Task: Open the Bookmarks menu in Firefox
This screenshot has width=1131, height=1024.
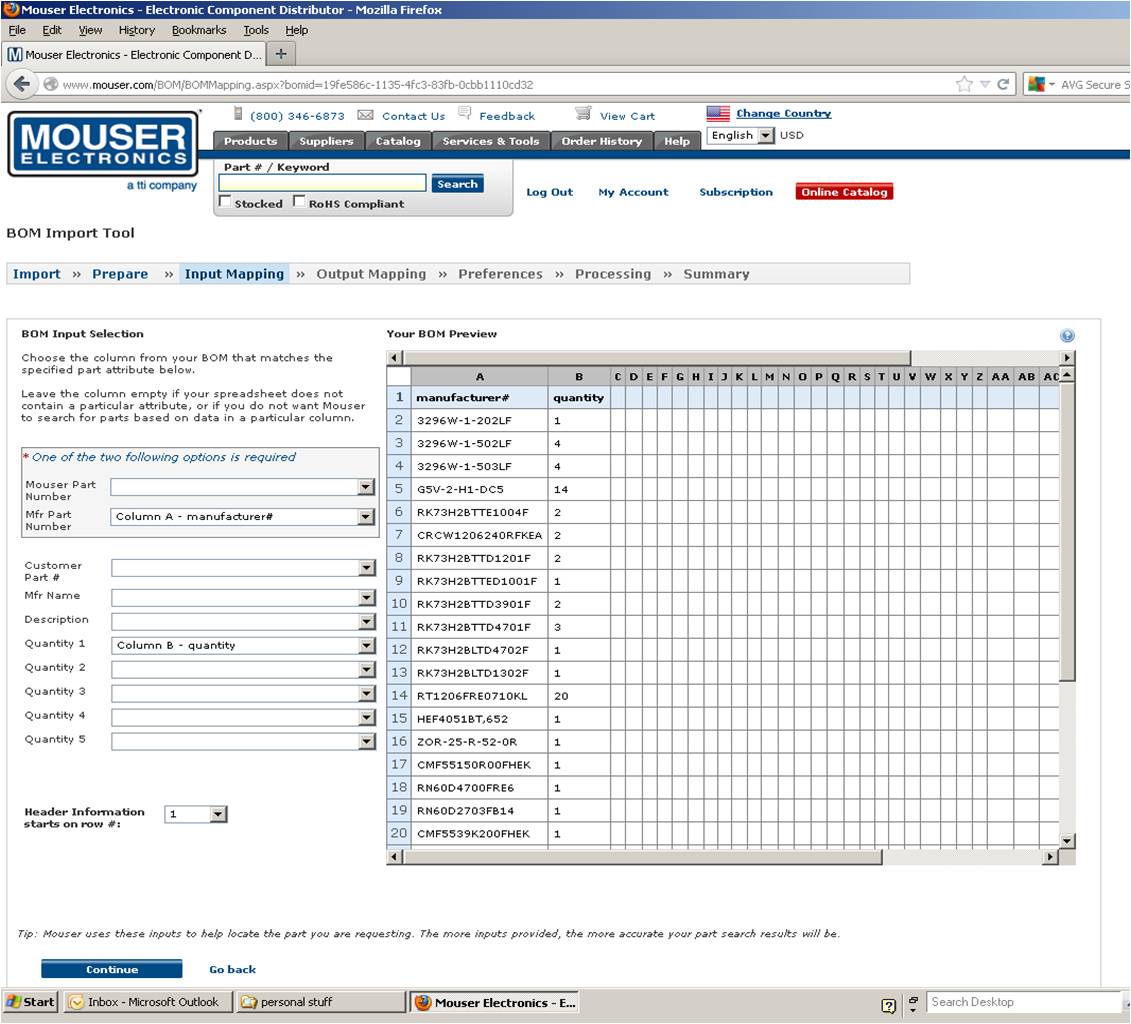Action: click(x=199, y=30)
